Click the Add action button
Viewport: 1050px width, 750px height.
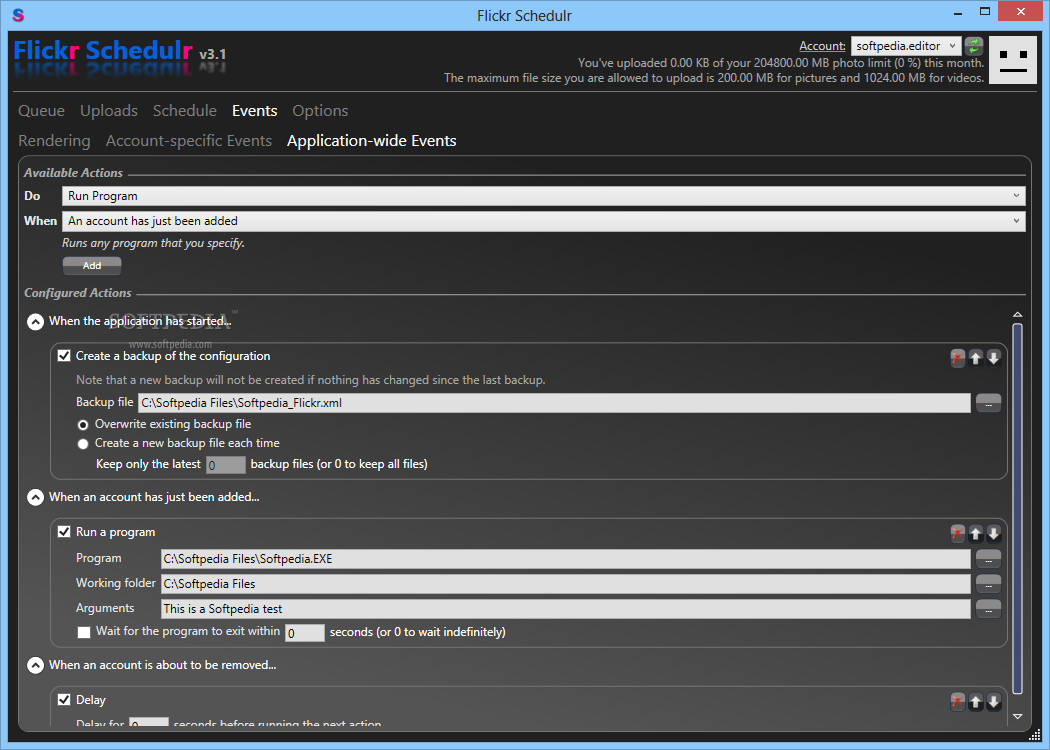pos(92,266)
